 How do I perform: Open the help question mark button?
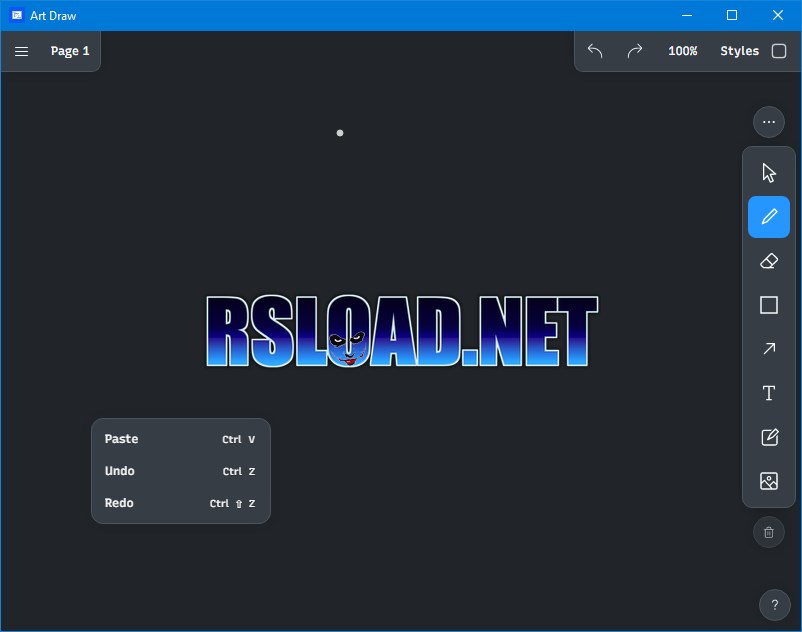[x=775, y=605]
